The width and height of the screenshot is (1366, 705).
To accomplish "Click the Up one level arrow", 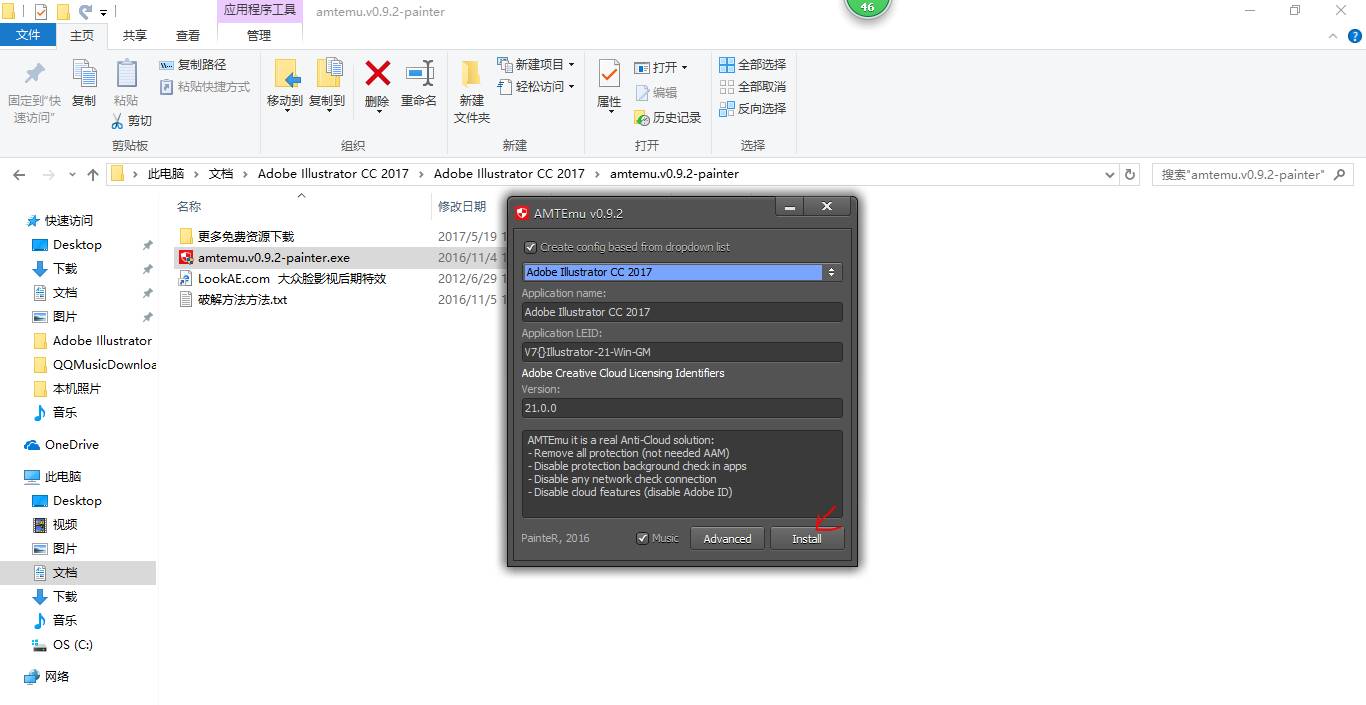I will tap(93, 174).
